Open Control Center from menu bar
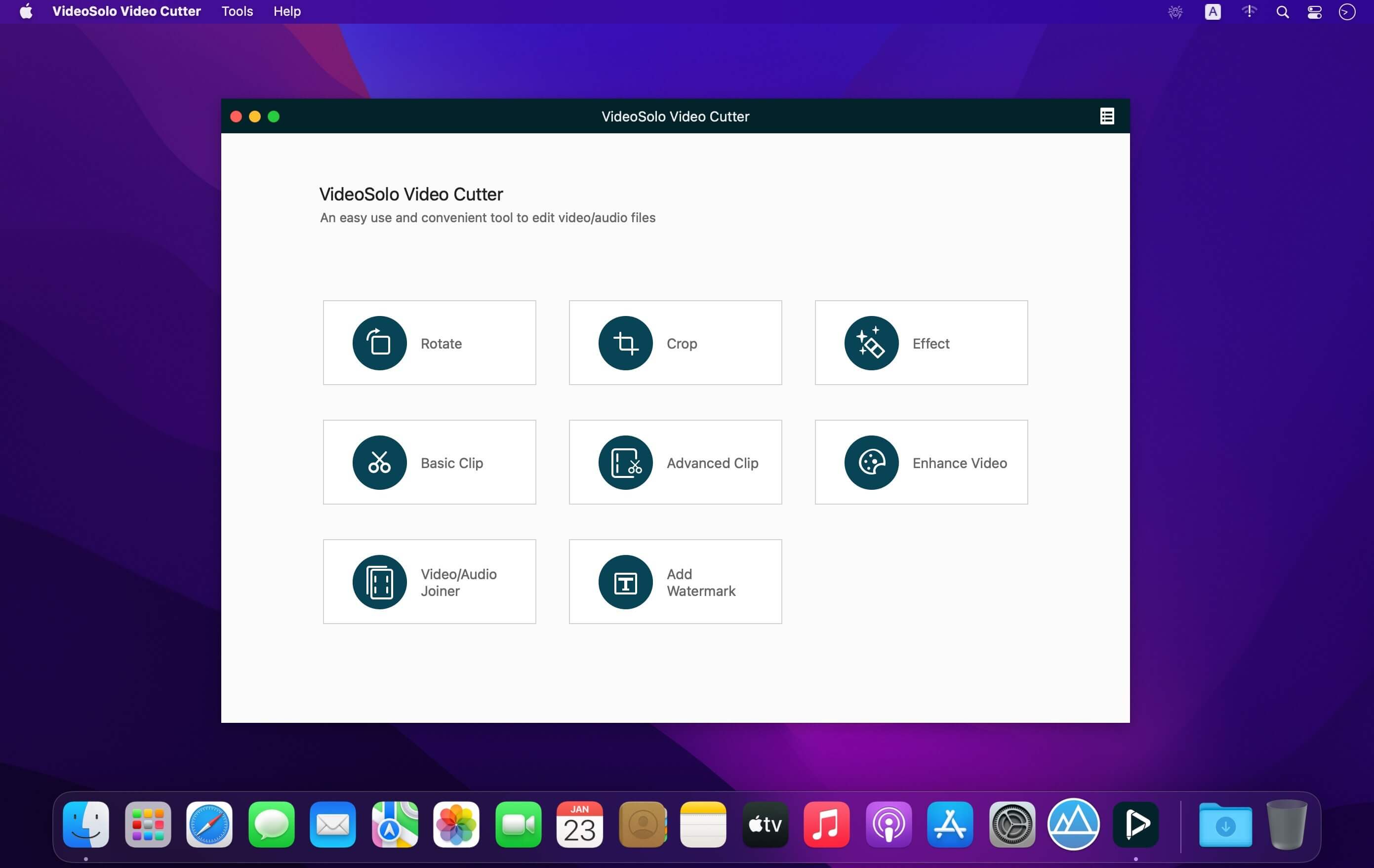This screenshot has height=868, width=1374. point(1315,12)
